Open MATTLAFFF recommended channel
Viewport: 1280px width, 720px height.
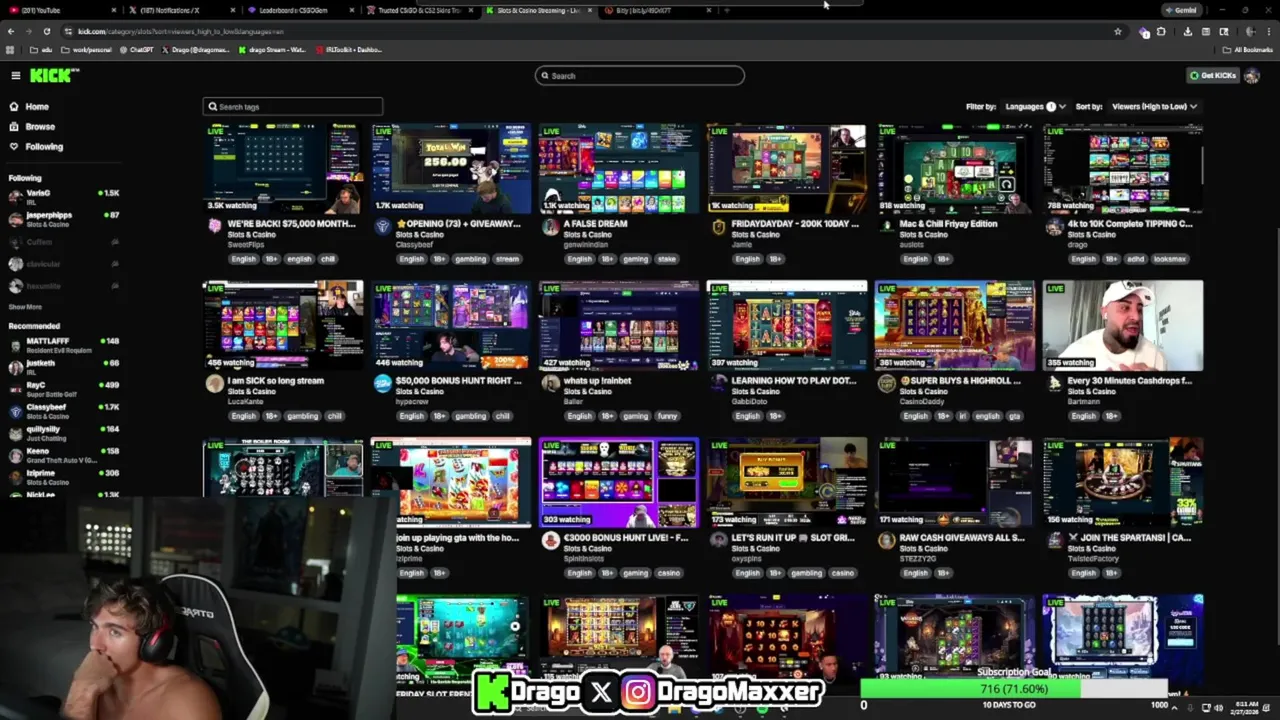[x=62, y=345]
